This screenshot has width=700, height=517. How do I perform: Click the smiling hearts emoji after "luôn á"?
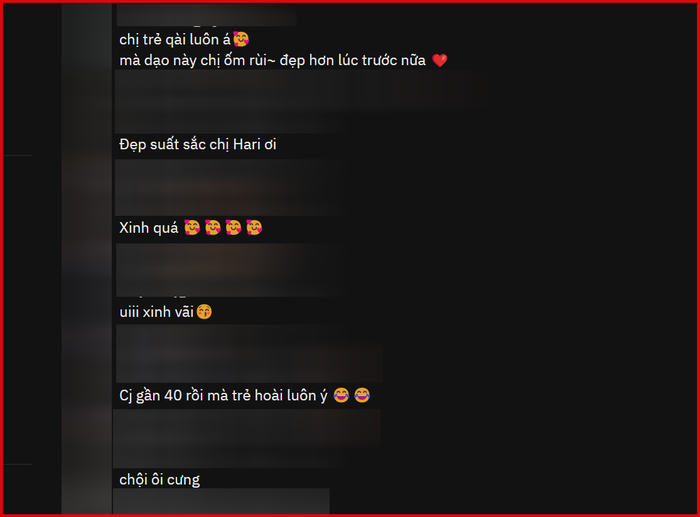[x=241, y=39]
